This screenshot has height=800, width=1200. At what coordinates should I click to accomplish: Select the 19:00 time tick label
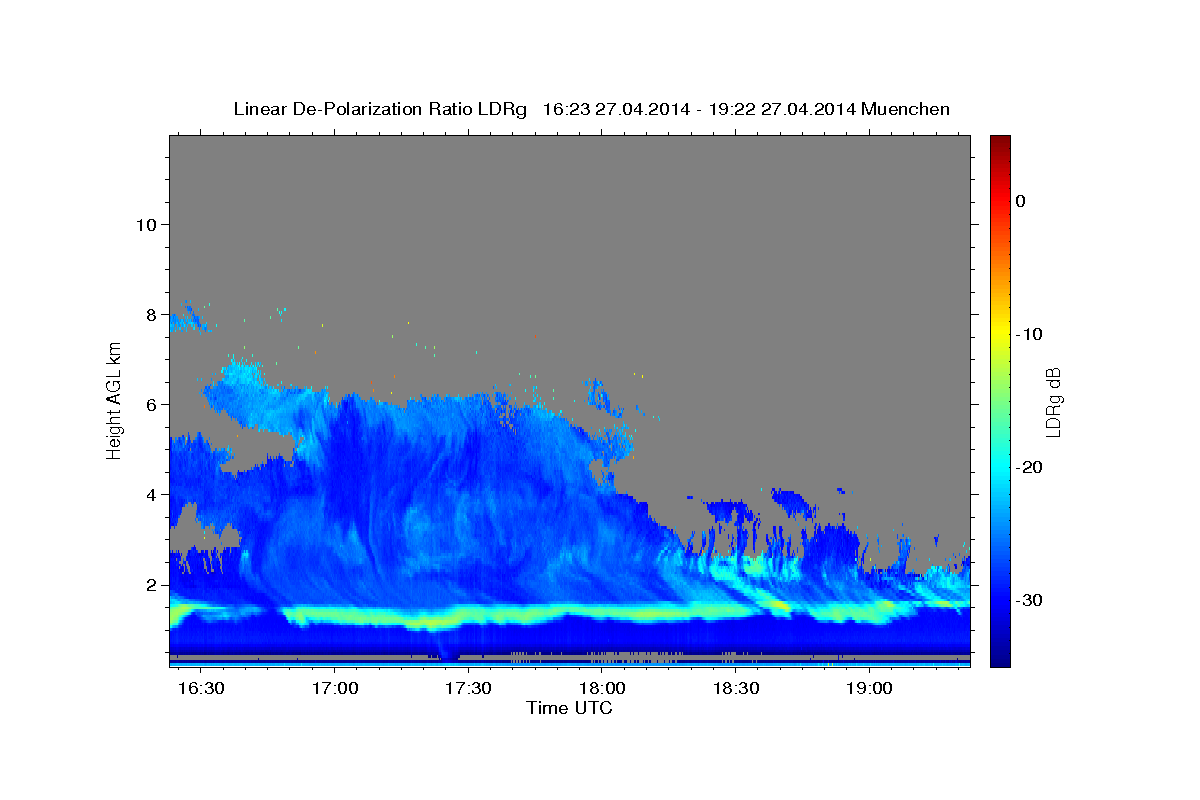tap(869, 690)
